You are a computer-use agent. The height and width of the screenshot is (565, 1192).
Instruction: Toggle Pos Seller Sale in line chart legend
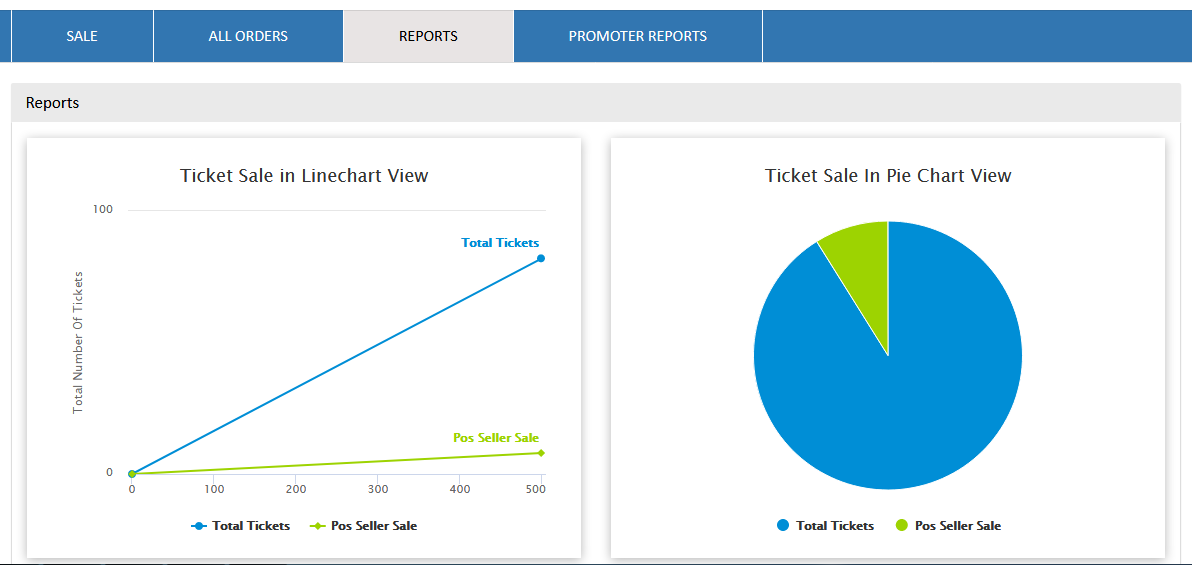pos(364,526)
